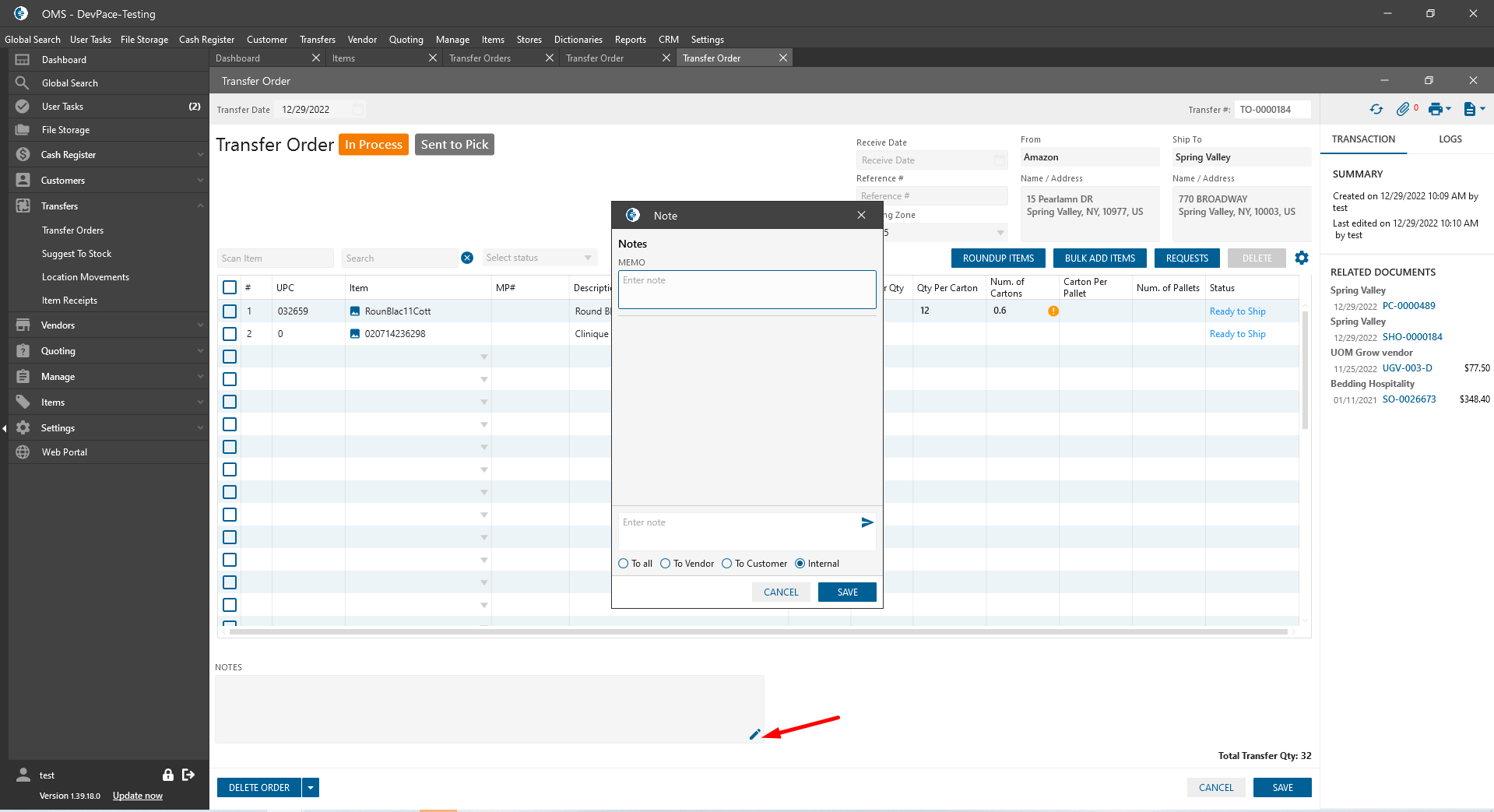This screenshot has width=1494, height=812.
Task: Expand the Quoting sidebar section
Action: [200, 350]
